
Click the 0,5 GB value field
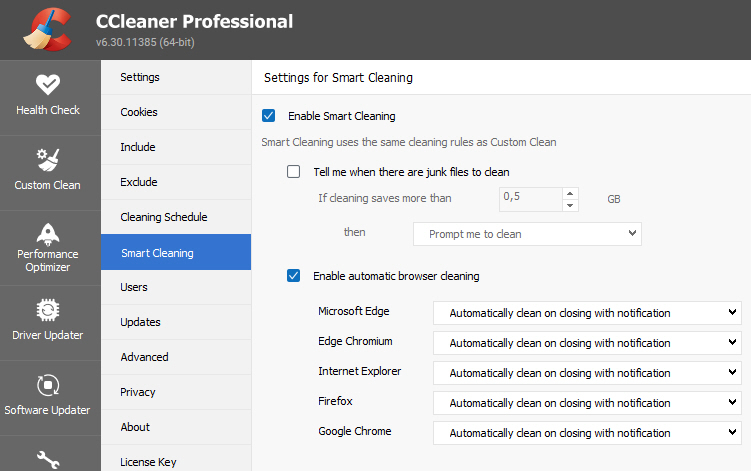[x=531, y=199]
